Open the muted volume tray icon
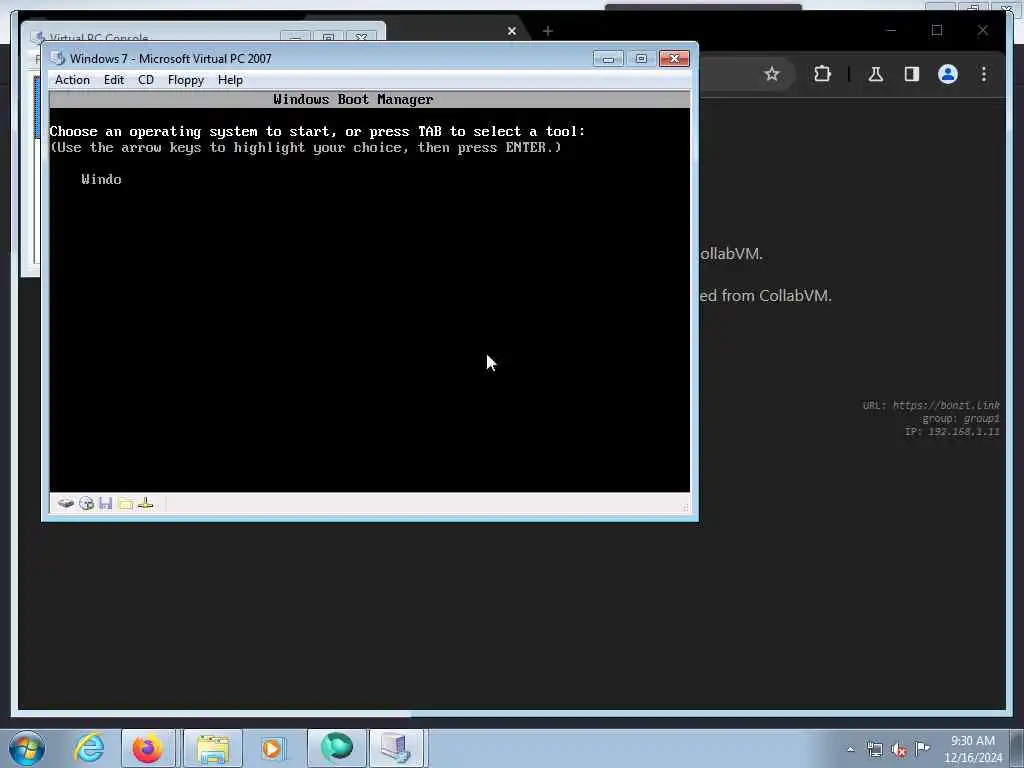The height and width of the screenshot is (768, 1024). pyautogui.click(x=899, y=750)
